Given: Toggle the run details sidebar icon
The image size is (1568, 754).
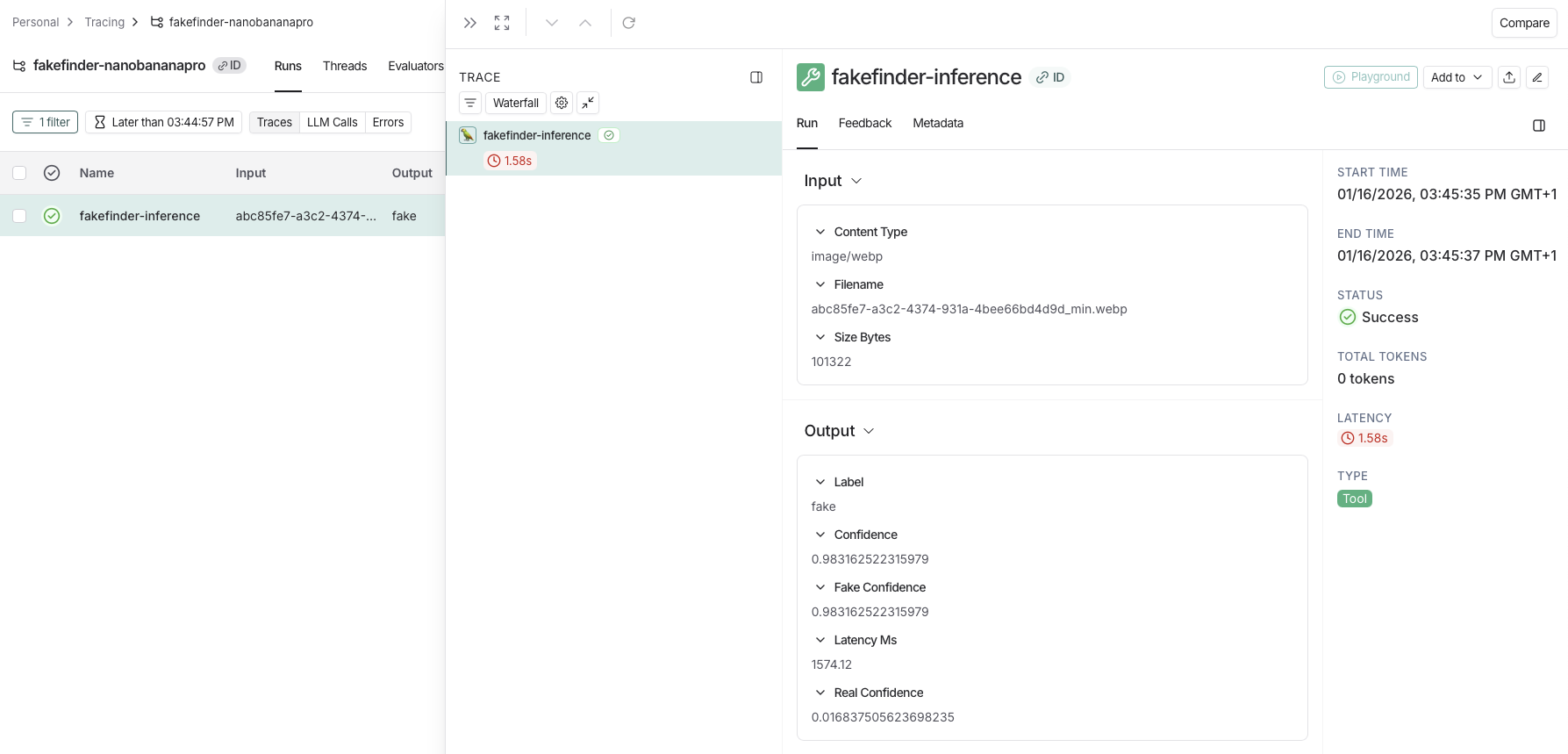Looking at the screenshot, I should [x=1539, y=126].
